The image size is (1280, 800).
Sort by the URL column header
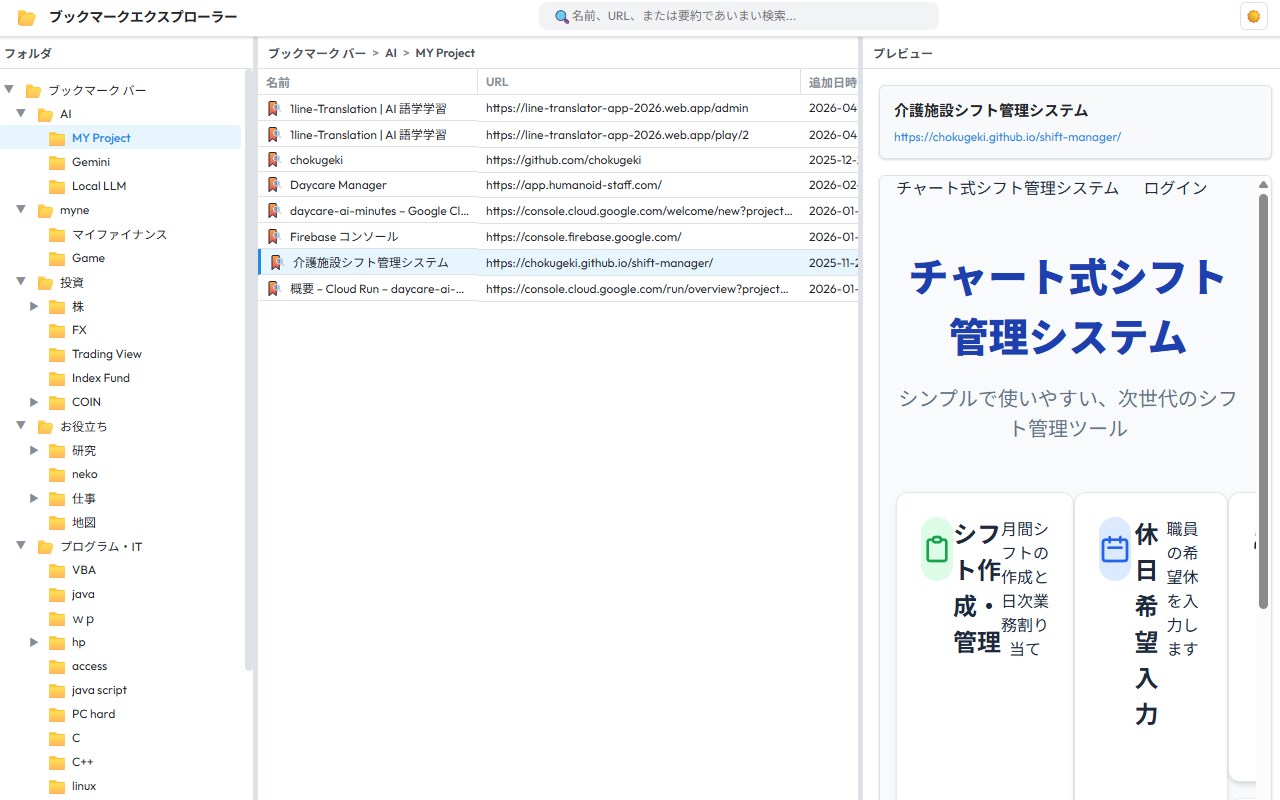[639, 82]
